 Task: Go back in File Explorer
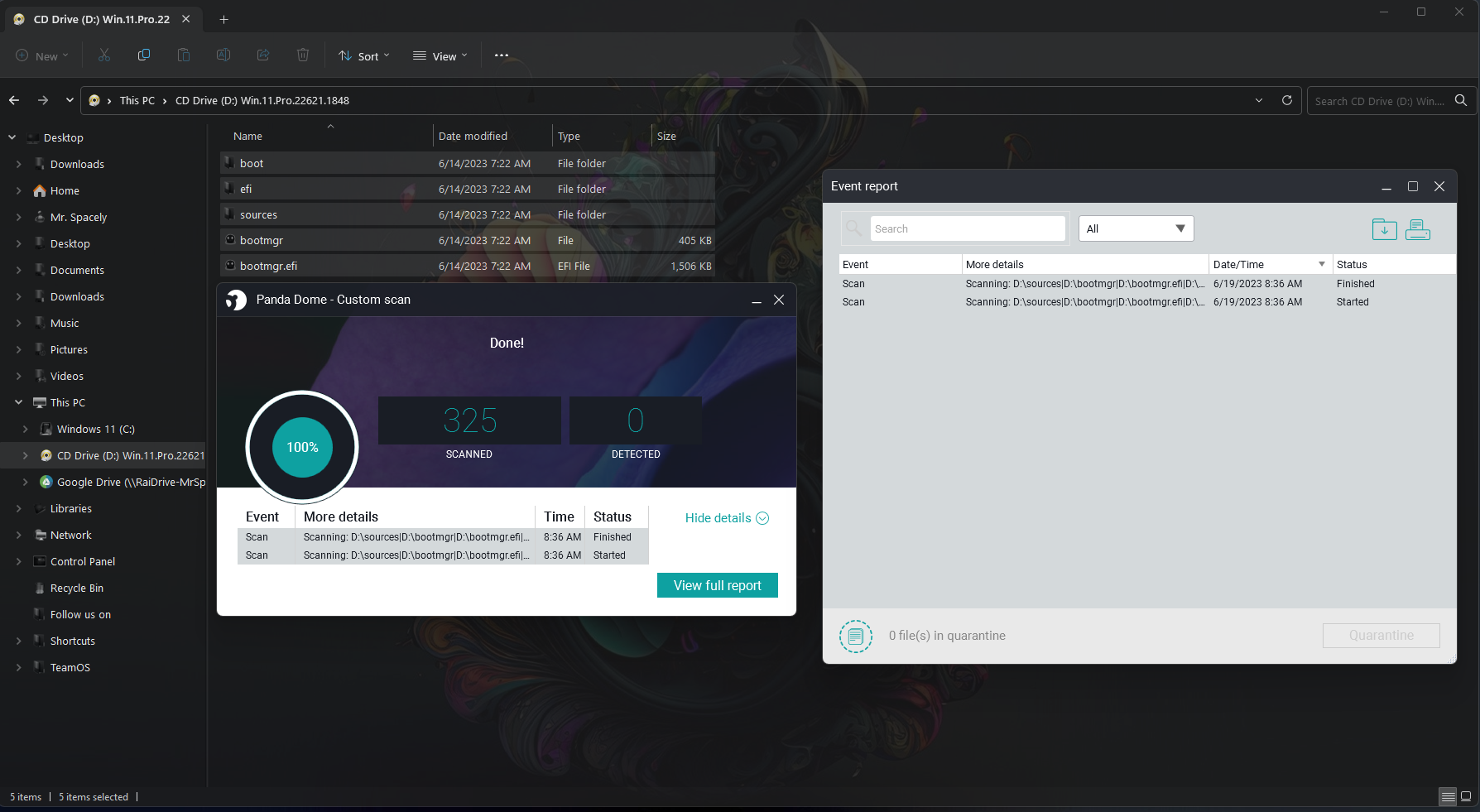14,100
